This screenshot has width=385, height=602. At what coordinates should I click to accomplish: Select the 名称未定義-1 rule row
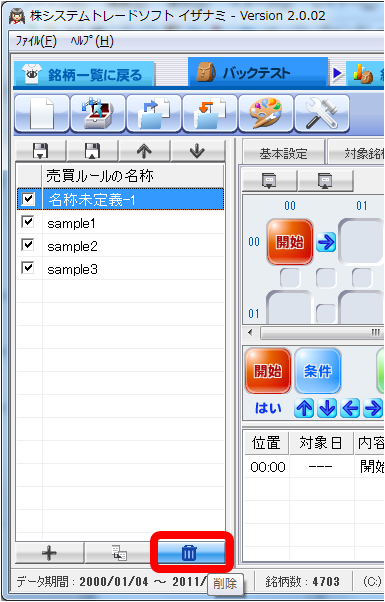tap(121, 199)
